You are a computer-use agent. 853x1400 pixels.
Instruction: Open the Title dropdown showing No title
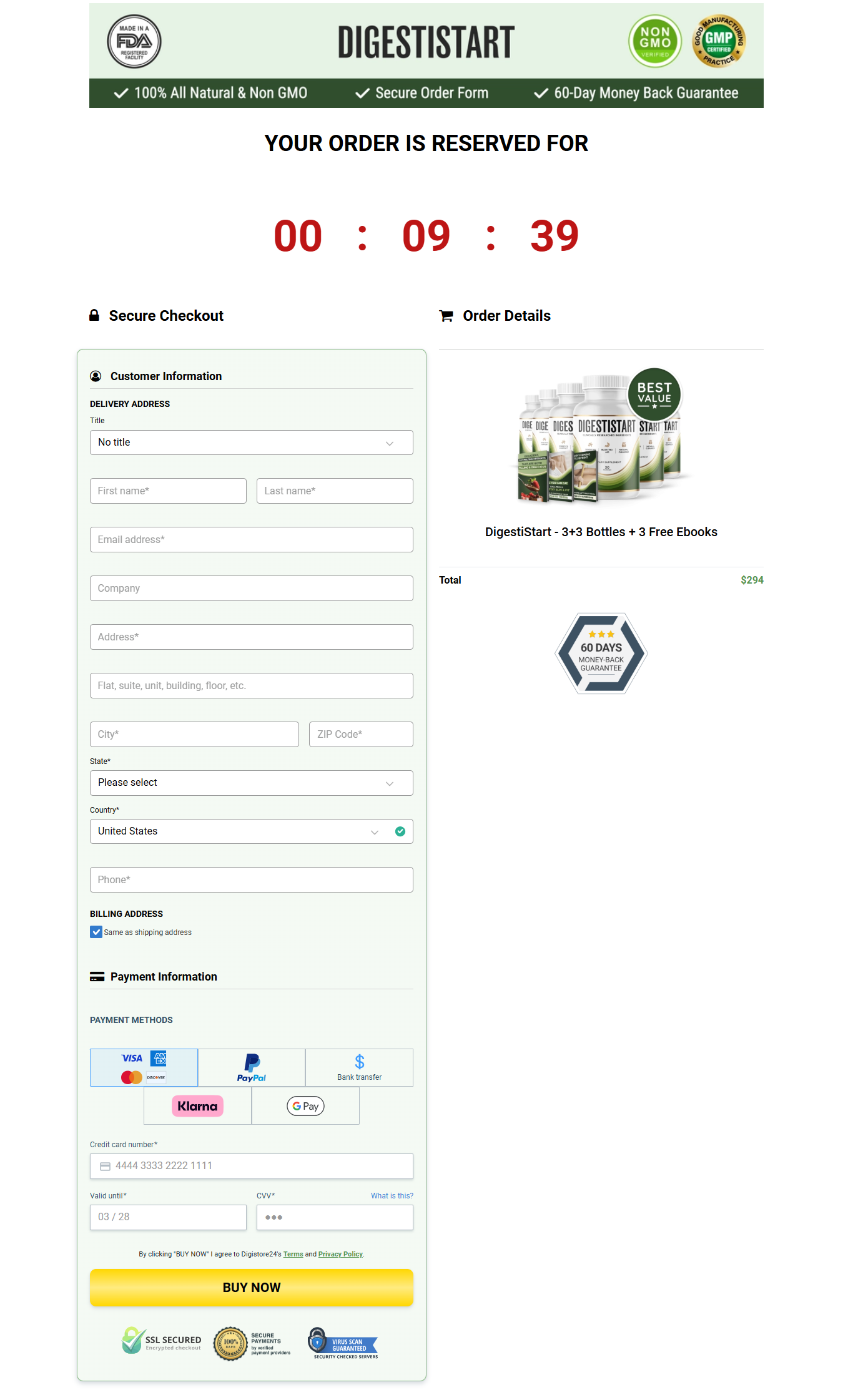click(x=252, y=443)
